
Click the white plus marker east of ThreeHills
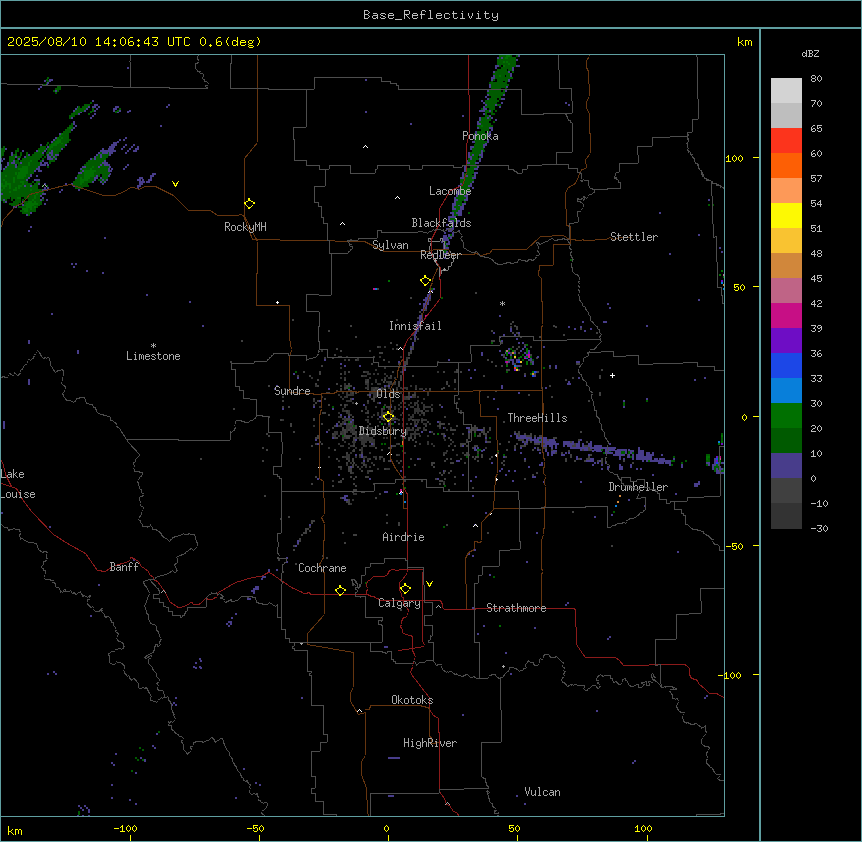612,375
